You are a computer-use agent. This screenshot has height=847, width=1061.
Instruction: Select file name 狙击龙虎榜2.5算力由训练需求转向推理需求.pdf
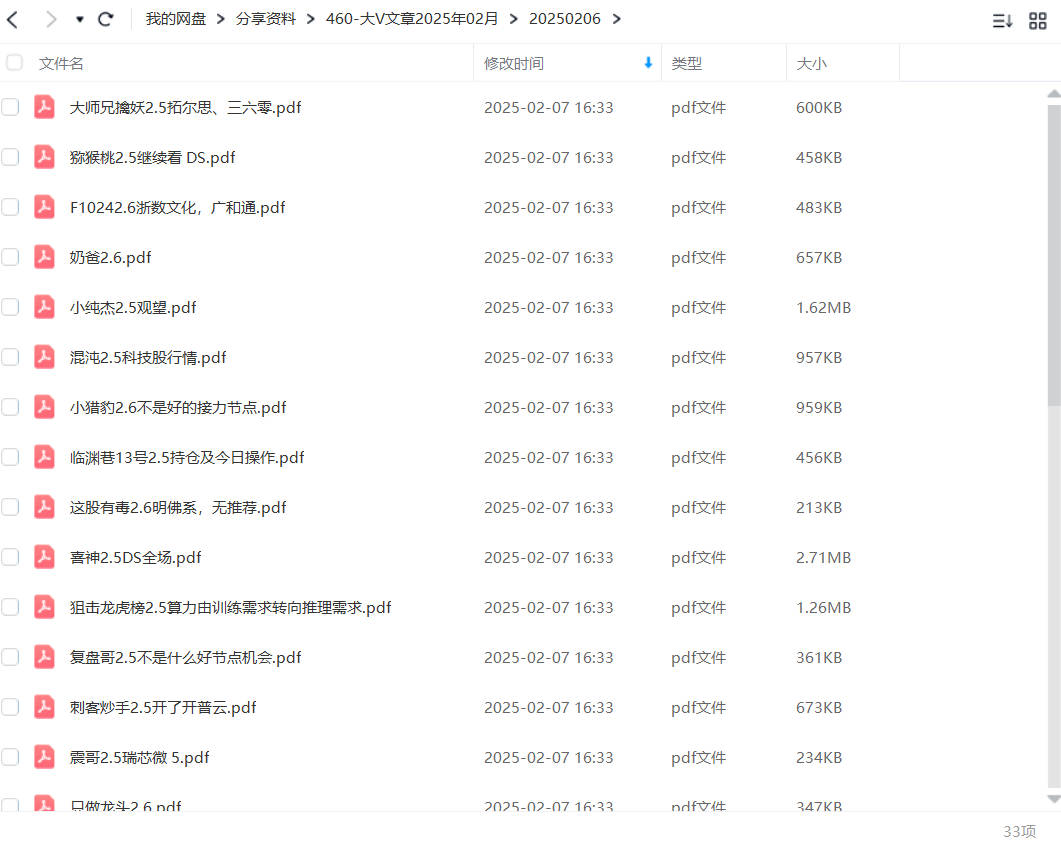(230, 608)
